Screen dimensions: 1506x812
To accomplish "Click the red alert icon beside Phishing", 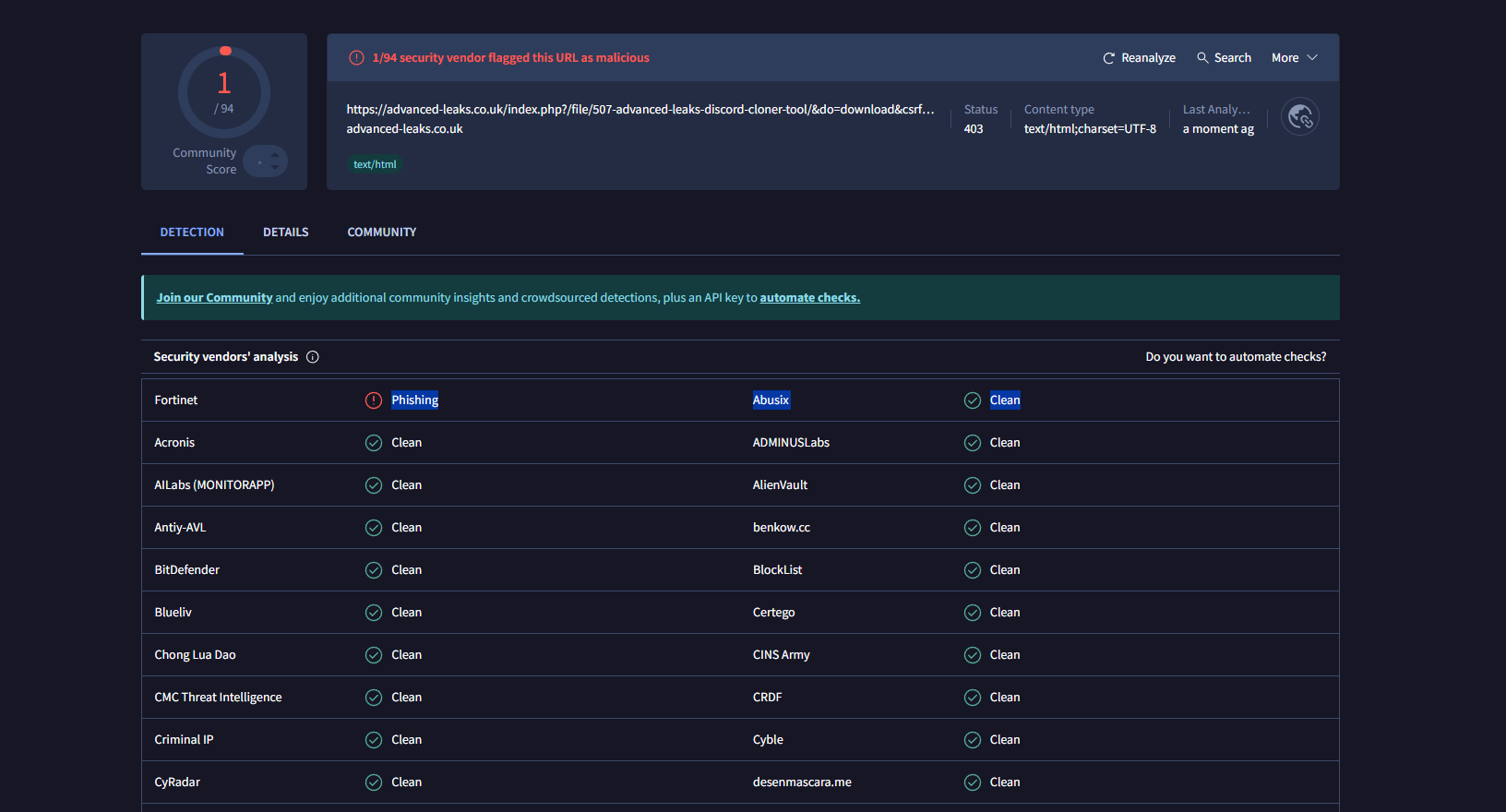I will coord(374,400).
